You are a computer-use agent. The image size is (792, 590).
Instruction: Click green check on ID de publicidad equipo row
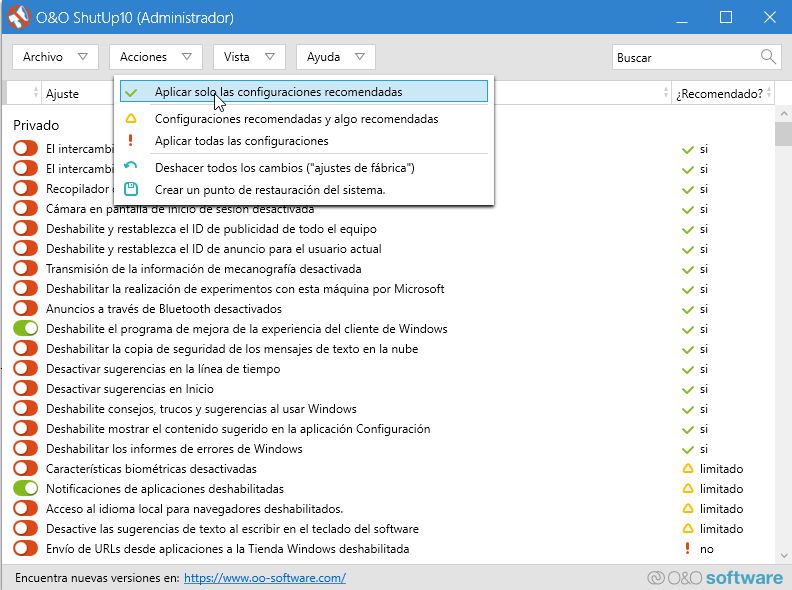pyautogui.click(x=687, y=230)
